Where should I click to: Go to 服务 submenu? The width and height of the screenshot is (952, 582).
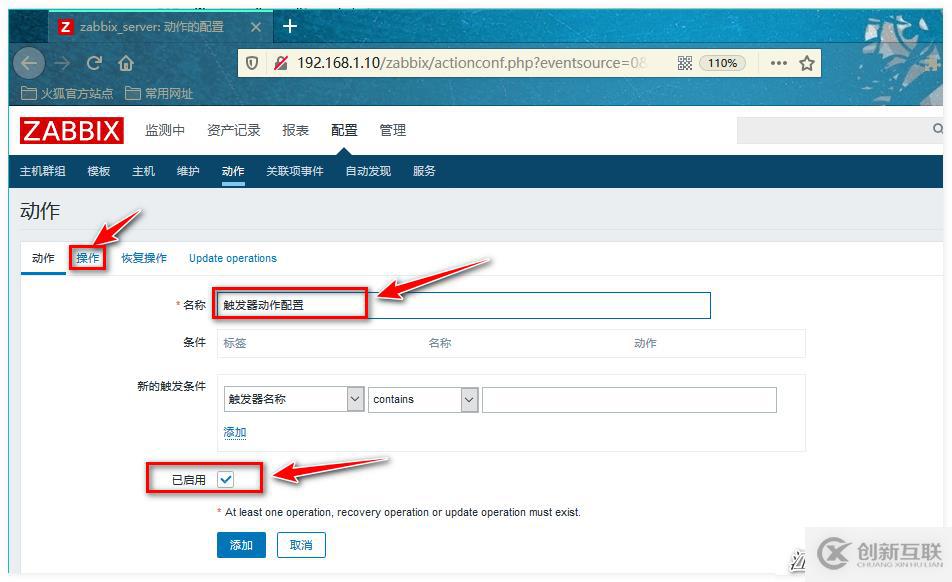coord(424,171)
